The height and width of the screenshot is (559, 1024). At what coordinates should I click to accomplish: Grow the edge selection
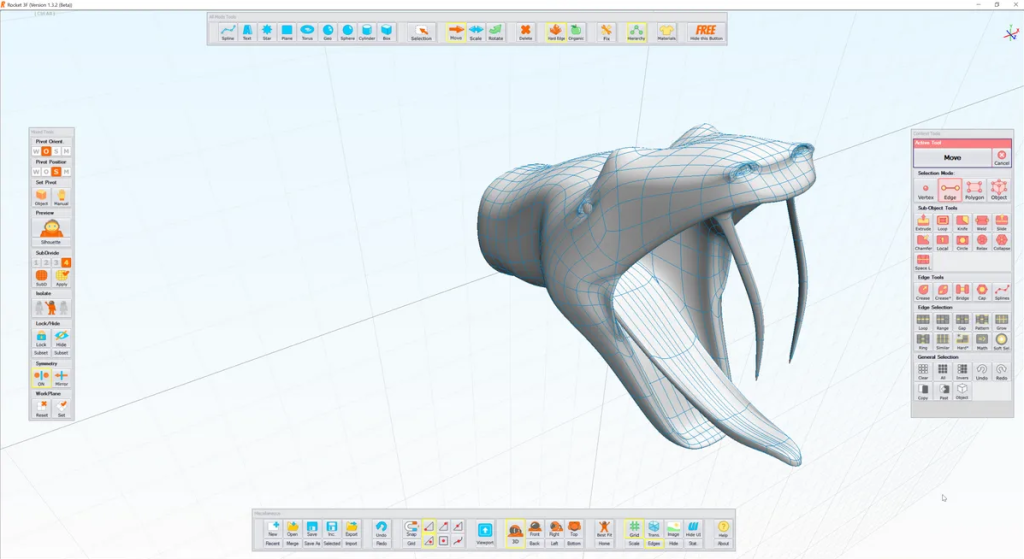pyautogui.click(x=1001, y=322)
